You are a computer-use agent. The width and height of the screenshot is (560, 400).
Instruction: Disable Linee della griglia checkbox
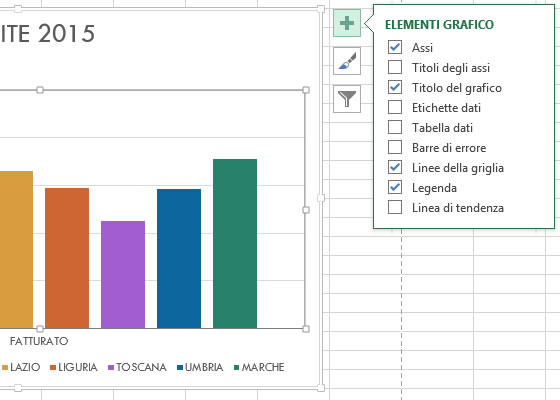coord(395,167)
